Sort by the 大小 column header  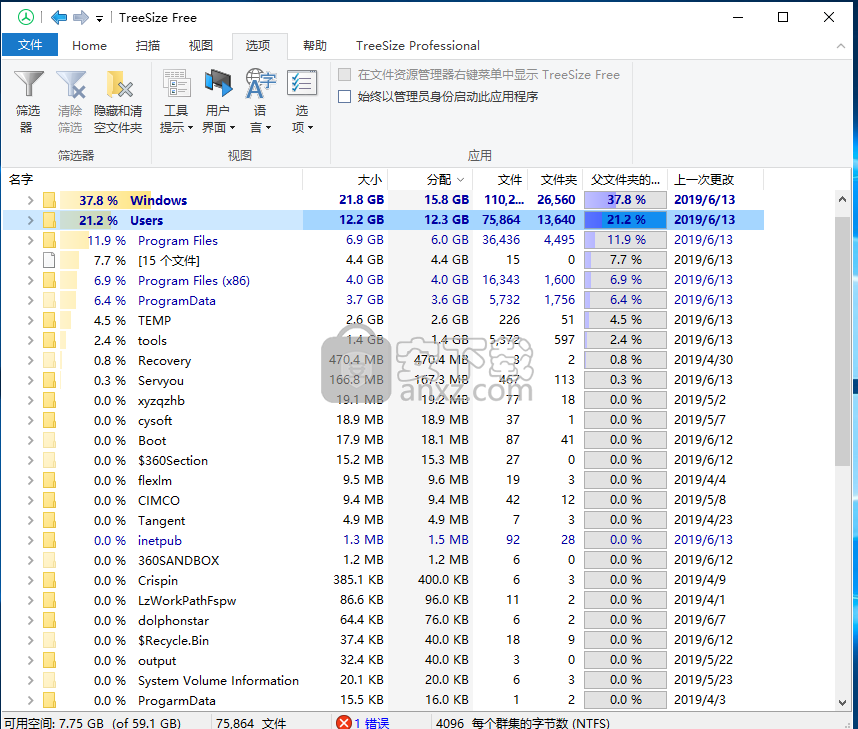(x=345, y=180)
